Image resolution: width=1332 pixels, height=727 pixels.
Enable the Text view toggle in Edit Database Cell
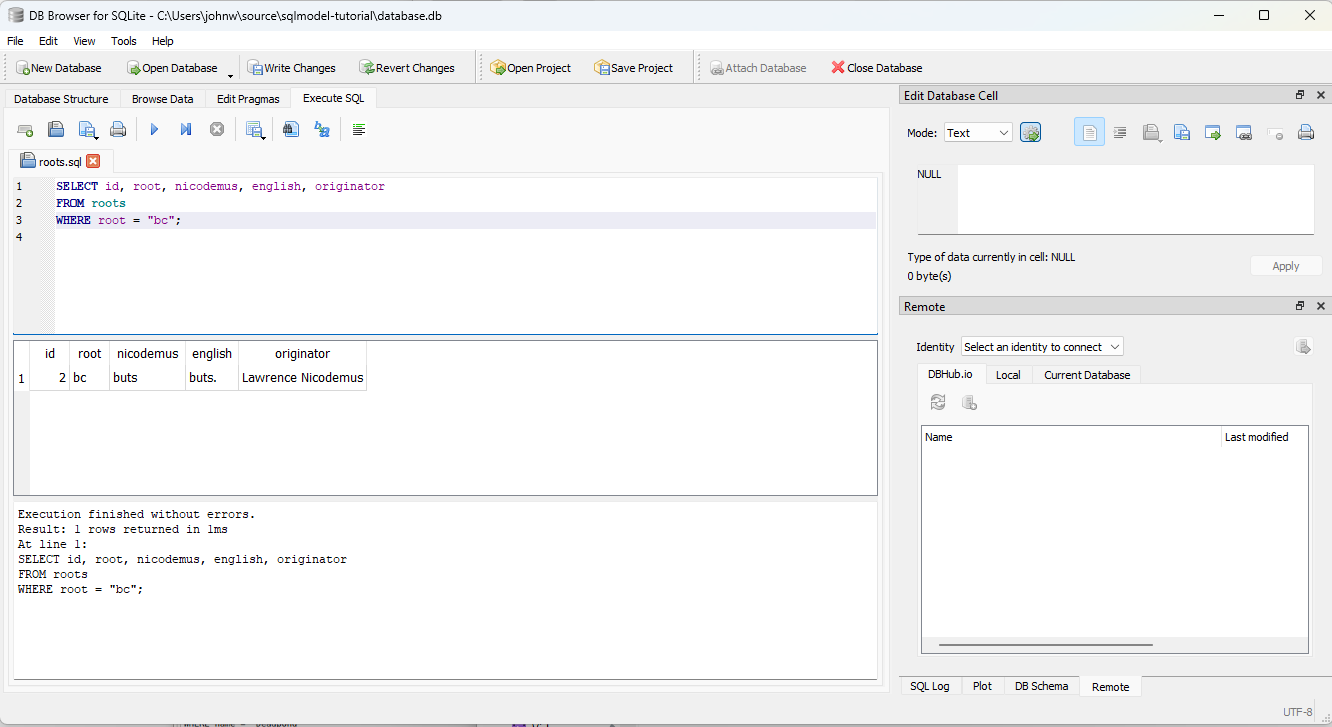1089,132
